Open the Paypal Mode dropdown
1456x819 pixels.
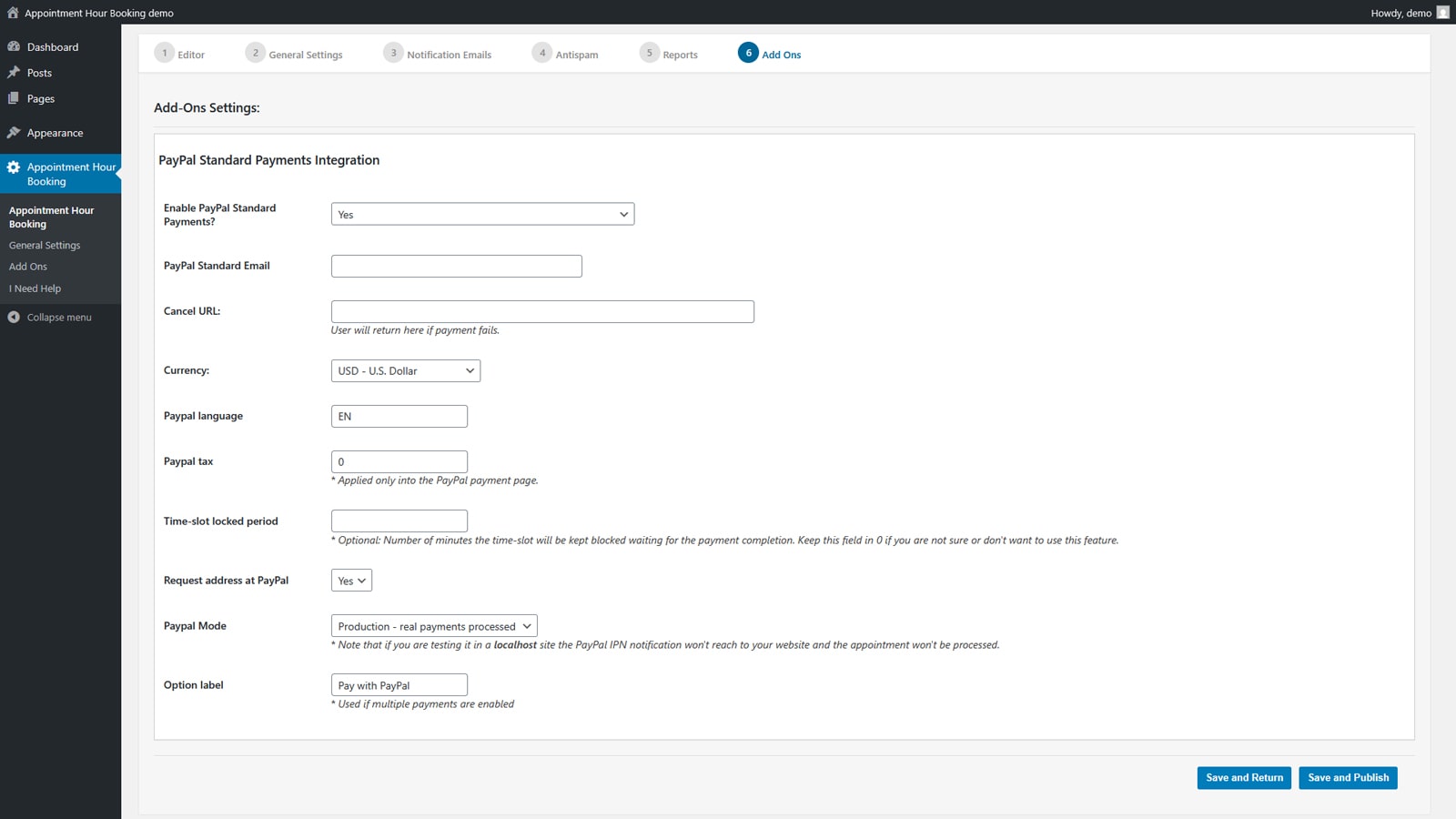coord(434,626)
